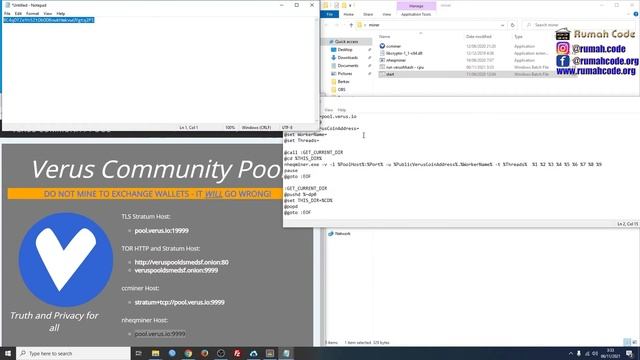Open the Help menu of the batch file Notepad
Screen dimensions: 640x360
pyautogui.click(x=342, y=110)
